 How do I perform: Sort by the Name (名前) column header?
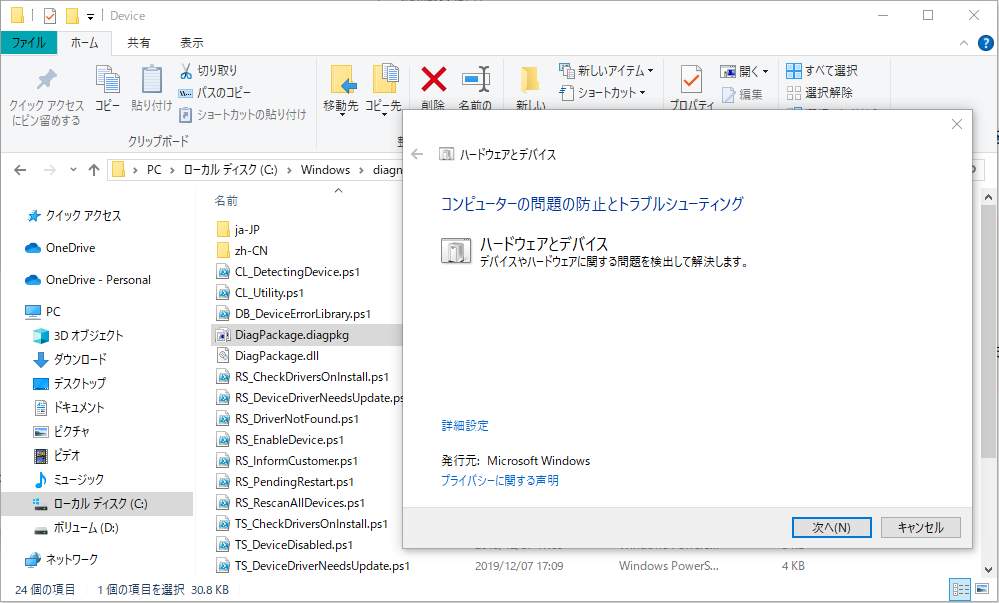(226, 201)
